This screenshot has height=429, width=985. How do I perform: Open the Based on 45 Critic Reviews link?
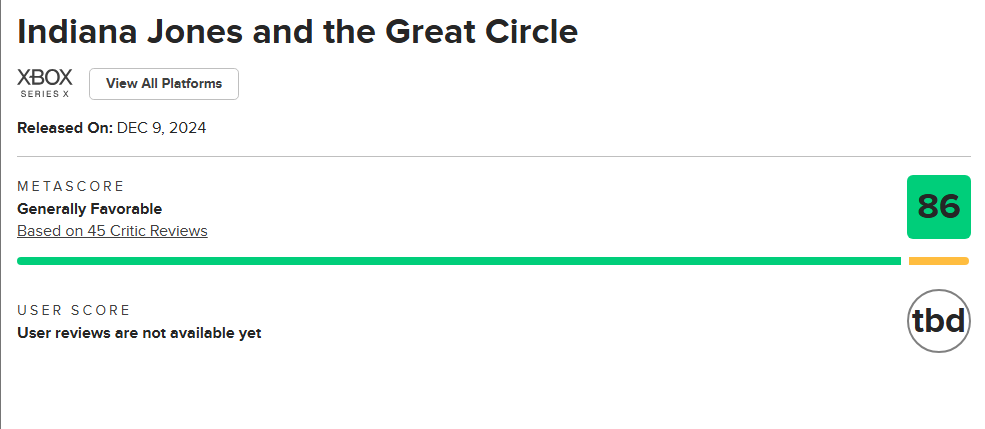112,231
